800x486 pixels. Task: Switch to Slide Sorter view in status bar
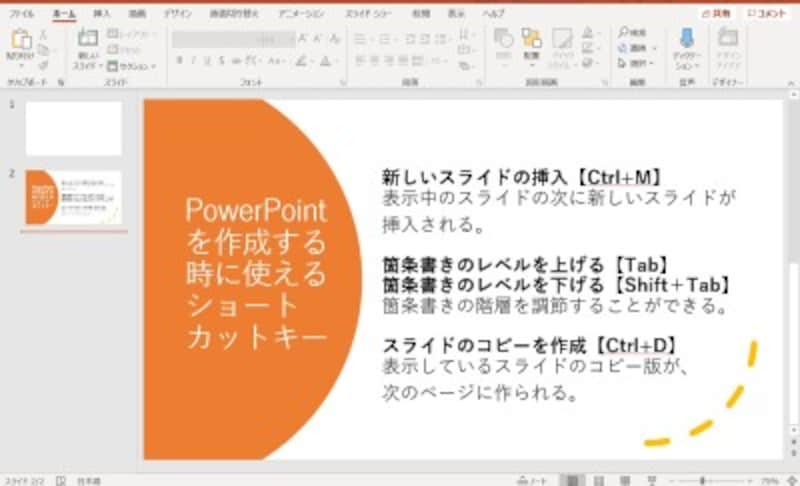tap(599, 480)
